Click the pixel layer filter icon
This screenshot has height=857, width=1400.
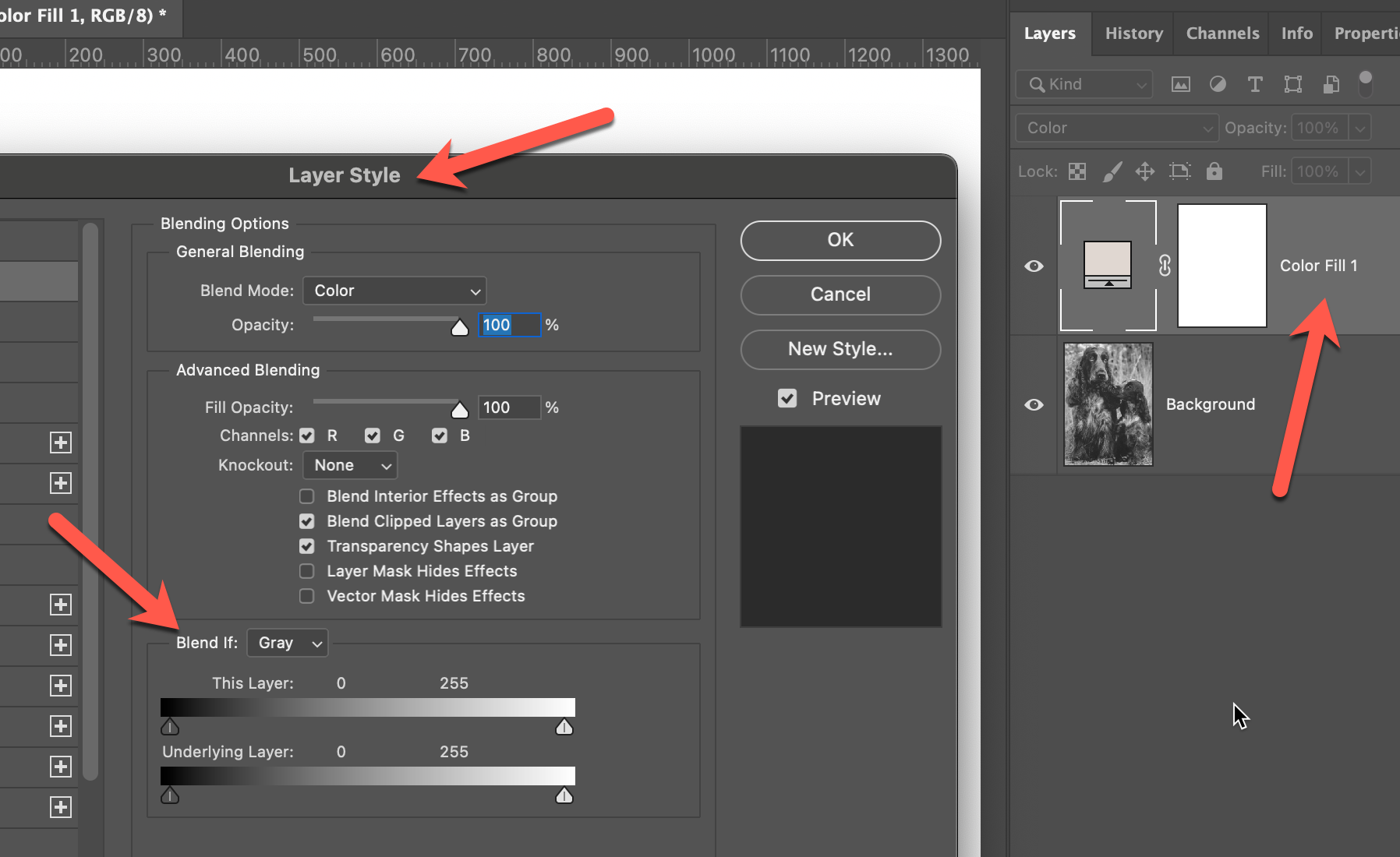point(1181,84)
